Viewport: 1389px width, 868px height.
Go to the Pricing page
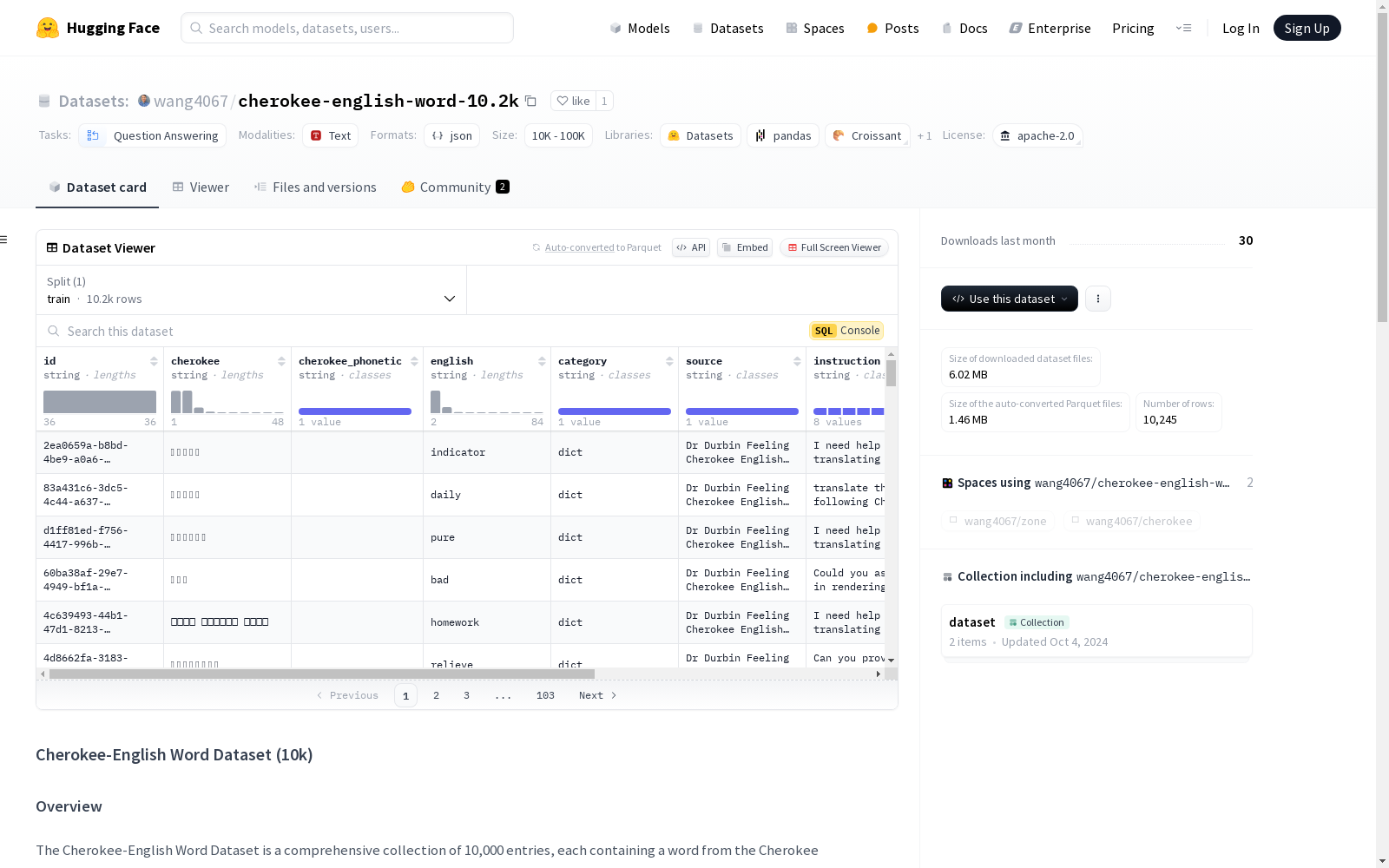pos(1133,28)
